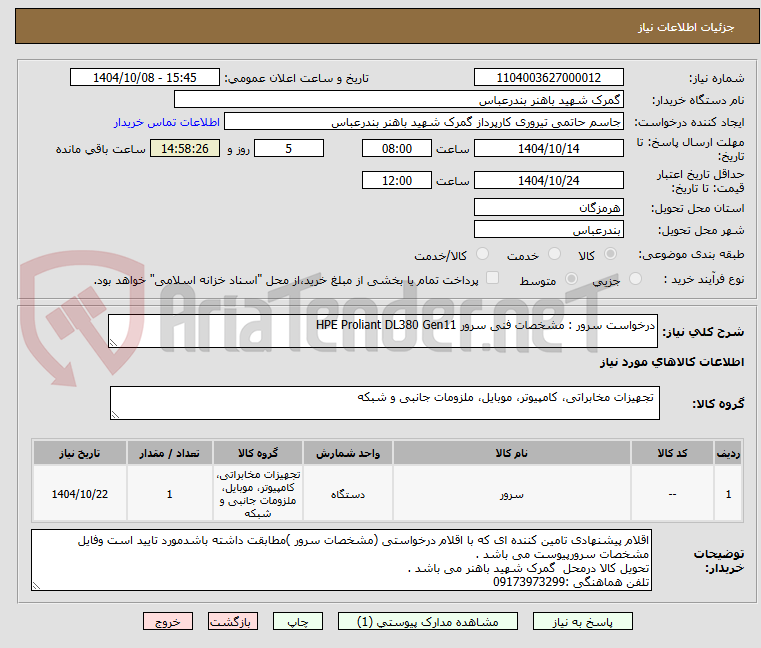Click the تعداد / مقدار column header
Viewport: 761px width, 648px height.
click(x=169, y=453)
